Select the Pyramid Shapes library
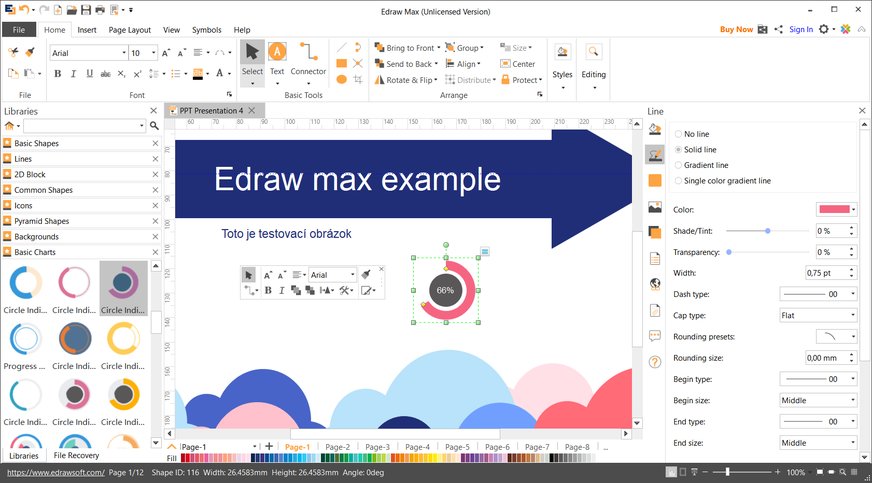This screenshot has height=483, width=872. 42,221
